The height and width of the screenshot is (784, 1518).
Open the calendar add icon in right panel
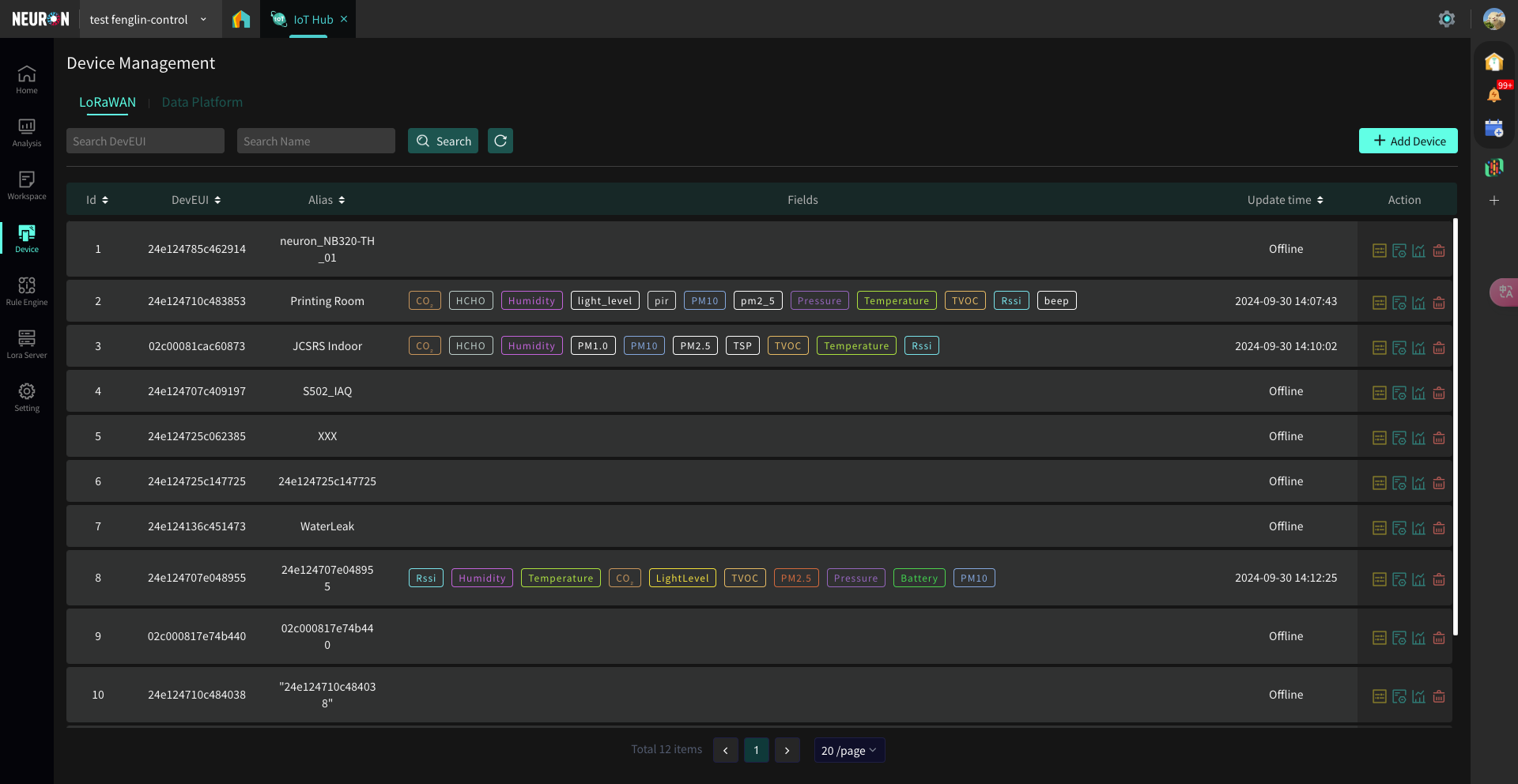[1494, 129]
